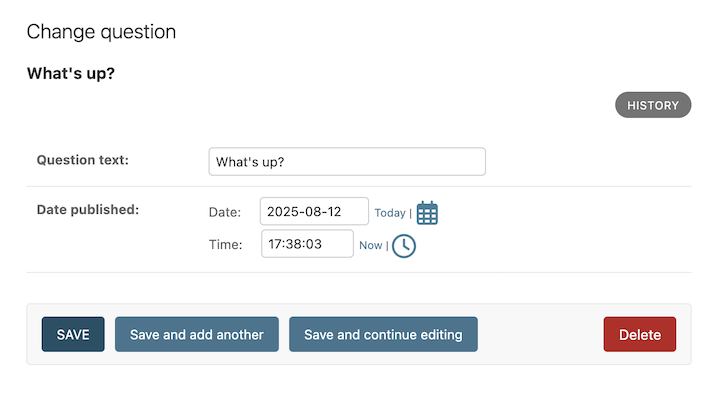Click the bold "What's up?" subheading
727x397 pixels.
70,73
